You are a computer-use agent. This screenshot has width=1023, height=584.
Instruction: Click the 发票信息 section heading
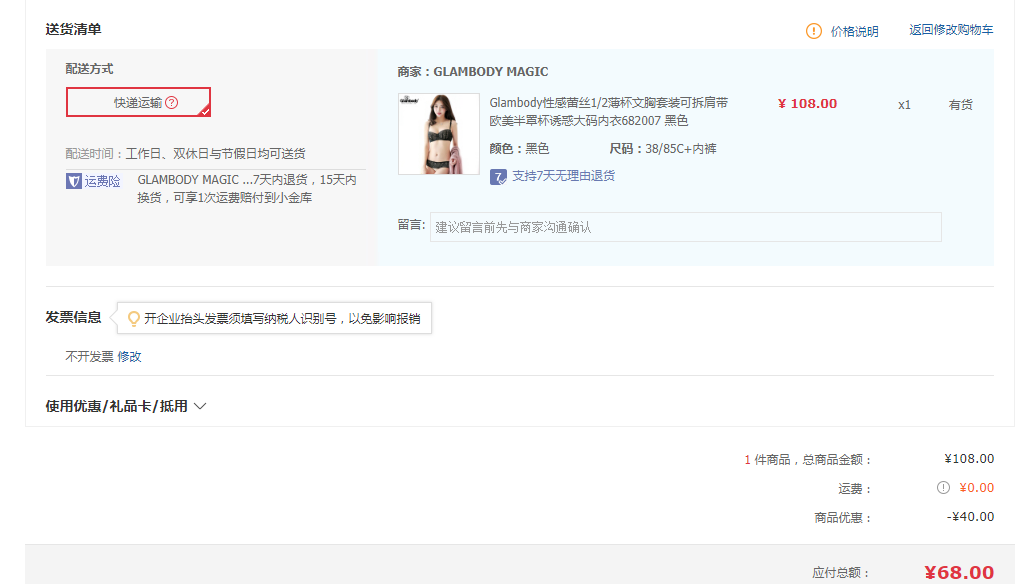pyautogui.click(x=73, y=317)
